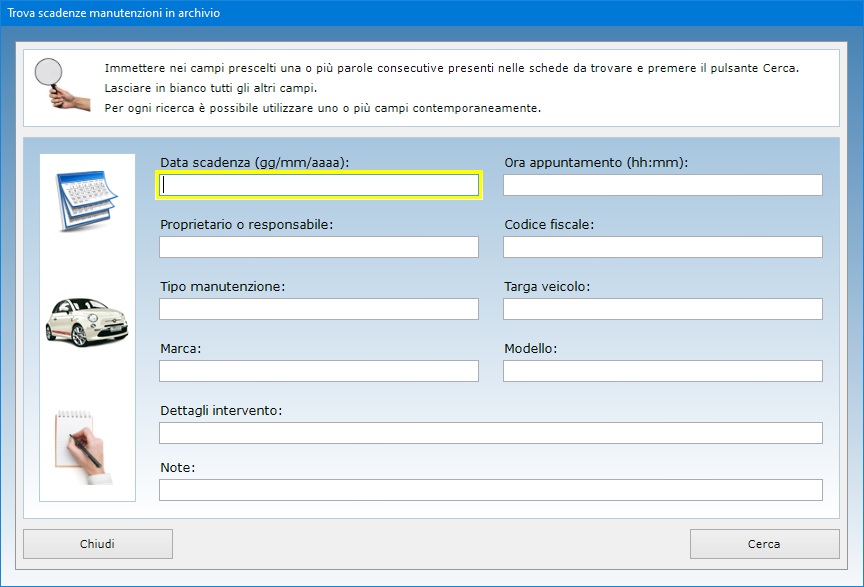Focus the Modello input field
The image size is (864, 587).
coord(663,371)
